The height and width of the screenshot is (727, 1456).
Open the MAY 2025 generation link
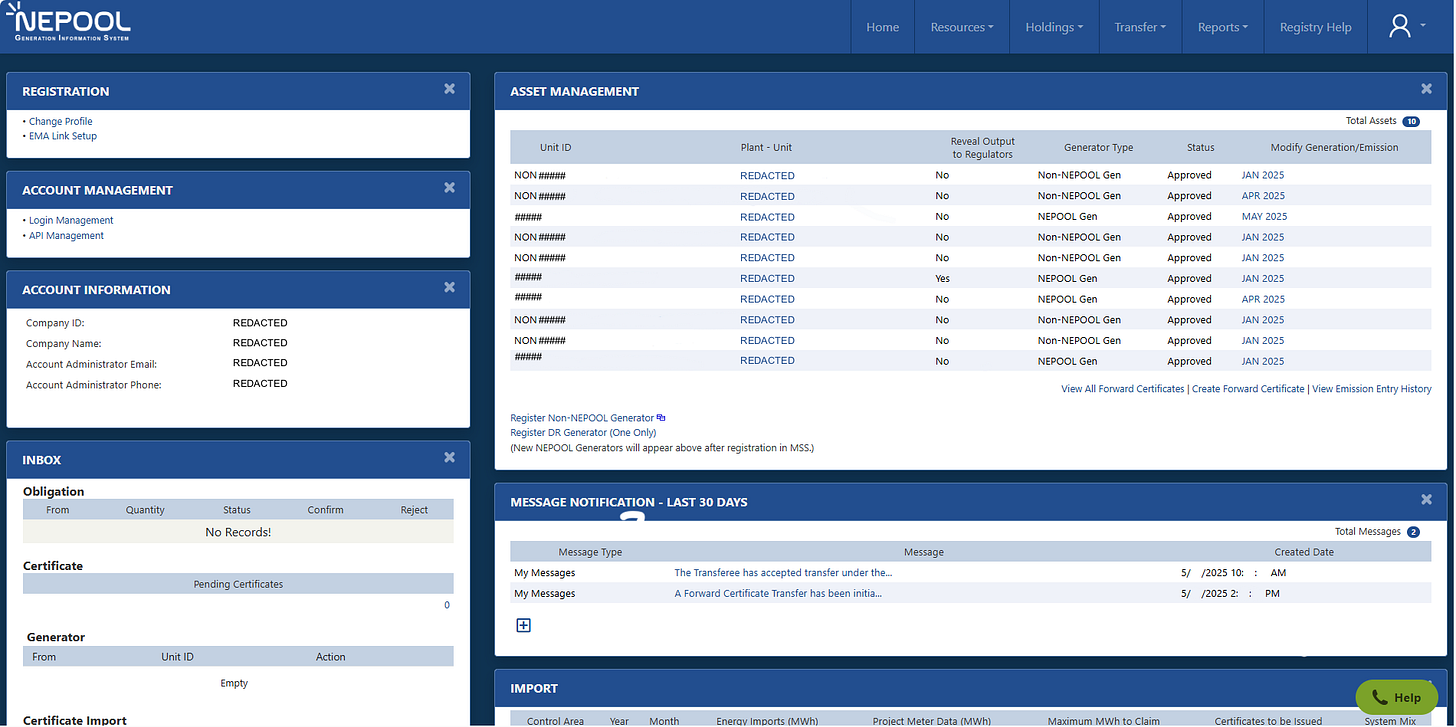click(1264, 217)
